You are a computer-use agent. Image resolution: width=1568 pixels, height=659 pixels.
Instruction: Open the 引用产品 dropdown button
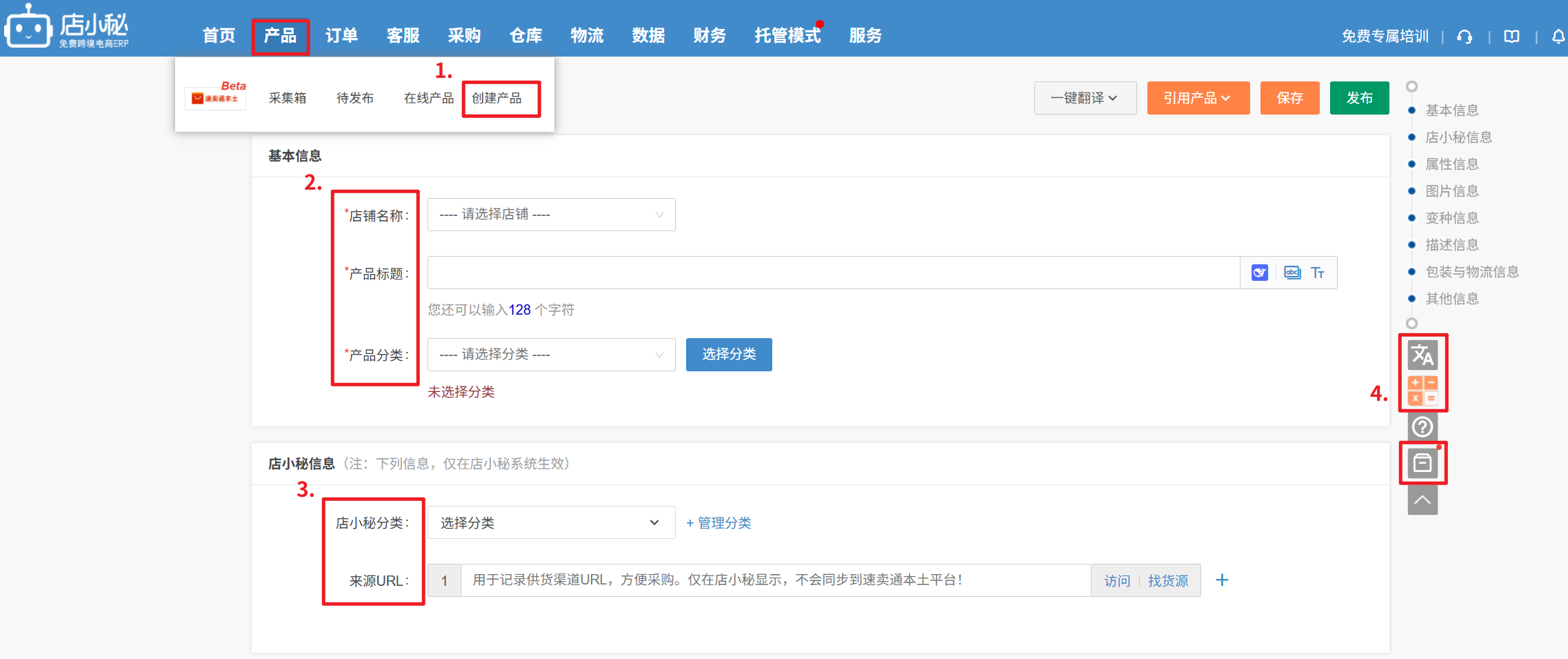pos(1198,98)
